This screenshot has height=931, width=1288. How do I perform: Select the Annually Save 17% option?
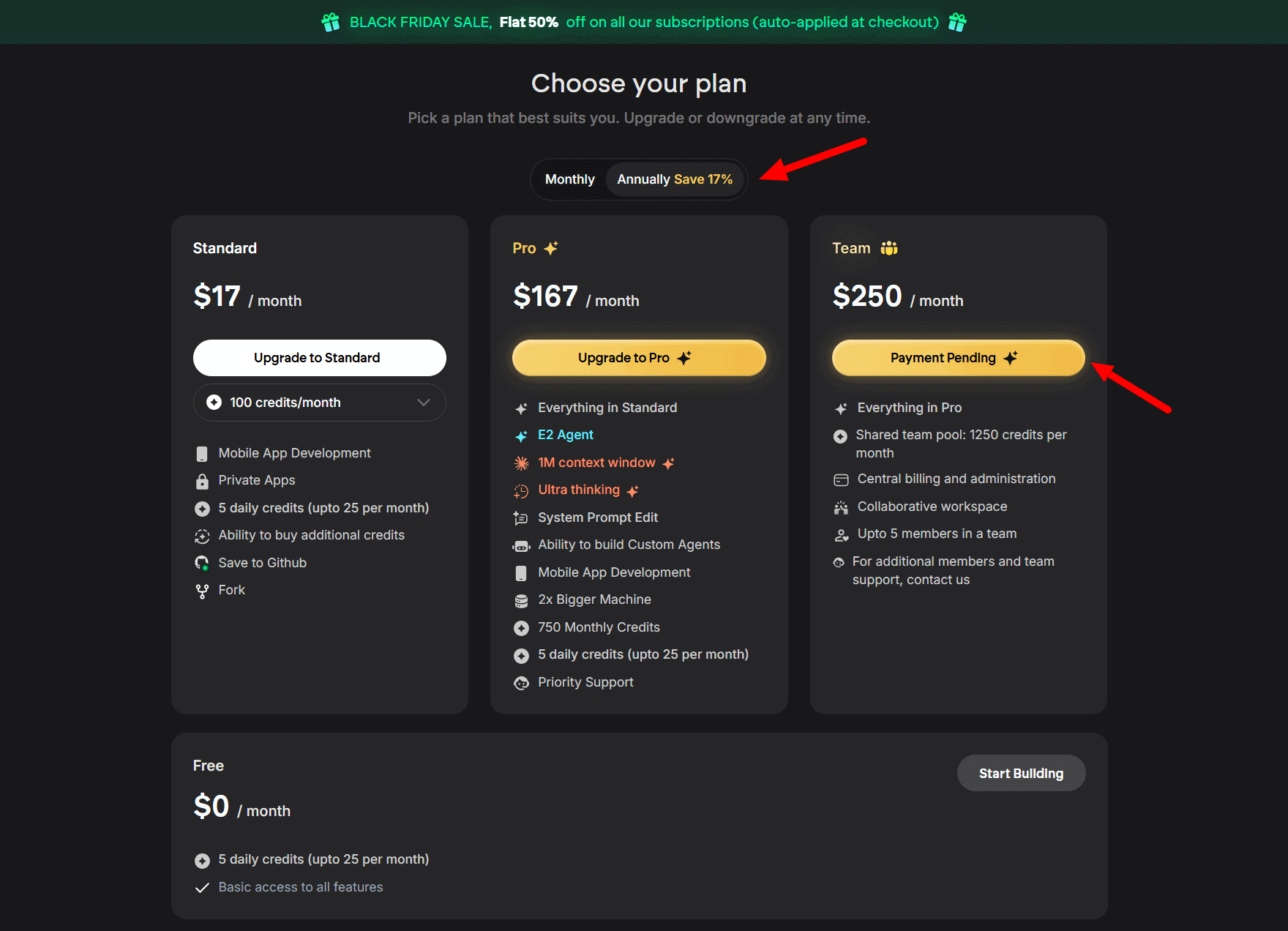click(674, 179)
